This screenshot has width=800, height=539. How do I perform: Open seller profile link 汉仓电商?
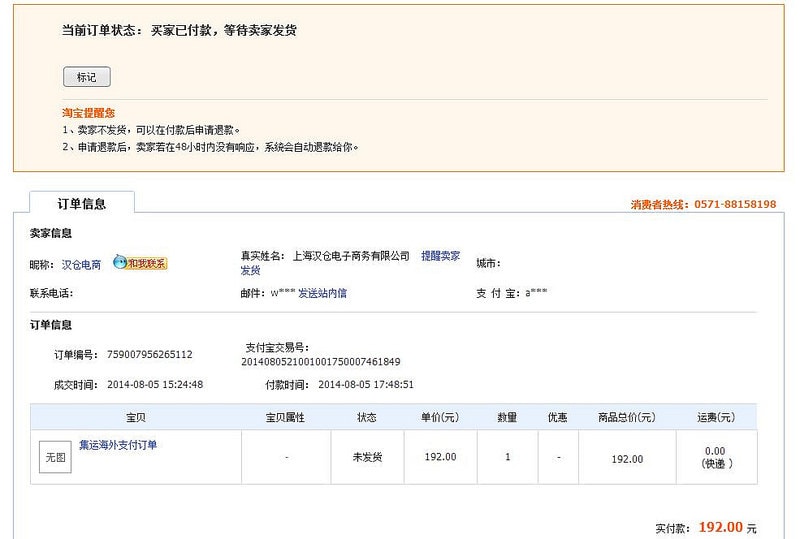(81, 264)
